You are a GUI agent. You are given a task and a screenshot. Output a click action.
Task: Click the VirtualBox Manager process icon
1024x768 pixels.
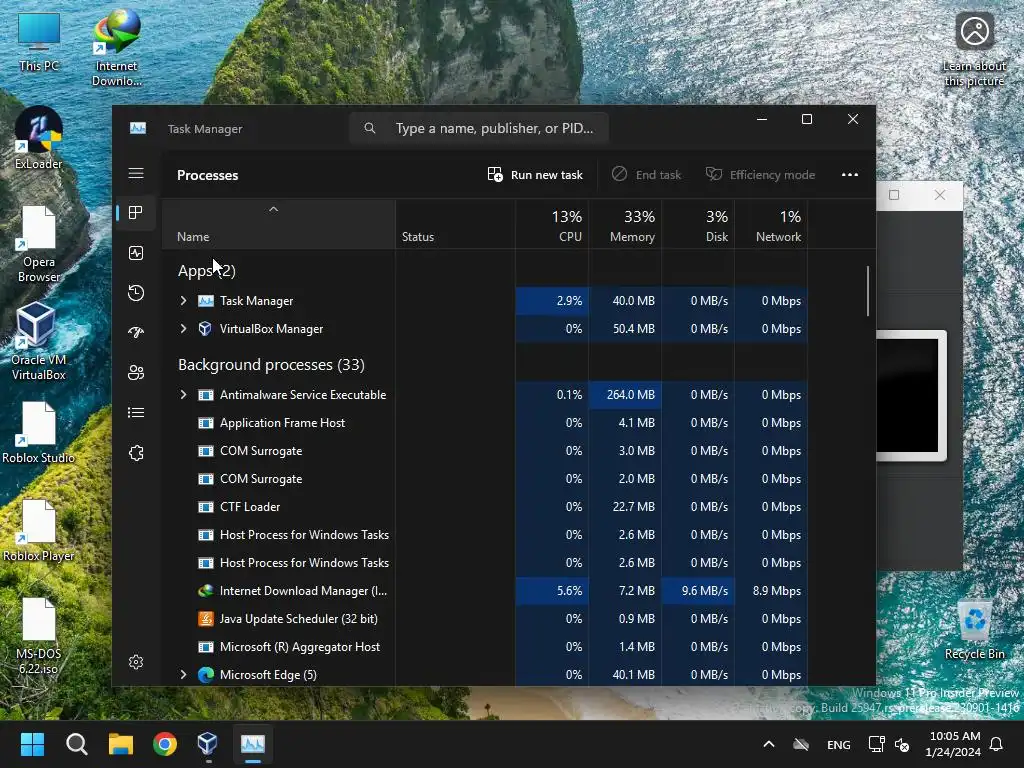pyautogui.click(x=205, y=328)
